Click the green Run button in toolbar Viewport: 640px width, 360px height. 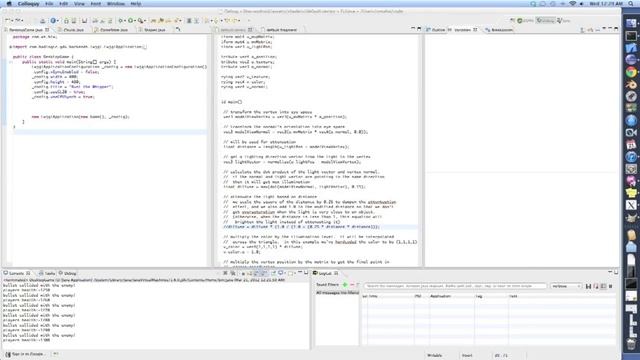pyautogui.click(x=130, y=20)
